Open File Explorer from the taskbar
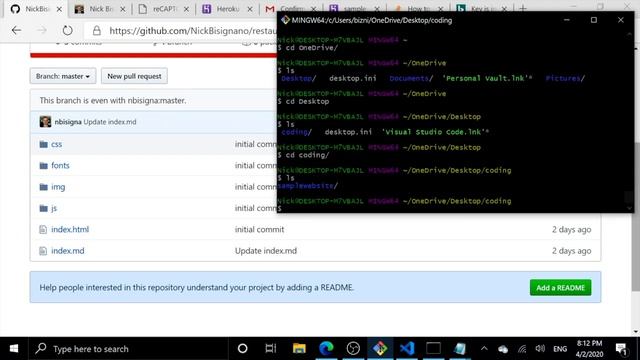 point(299,349)
